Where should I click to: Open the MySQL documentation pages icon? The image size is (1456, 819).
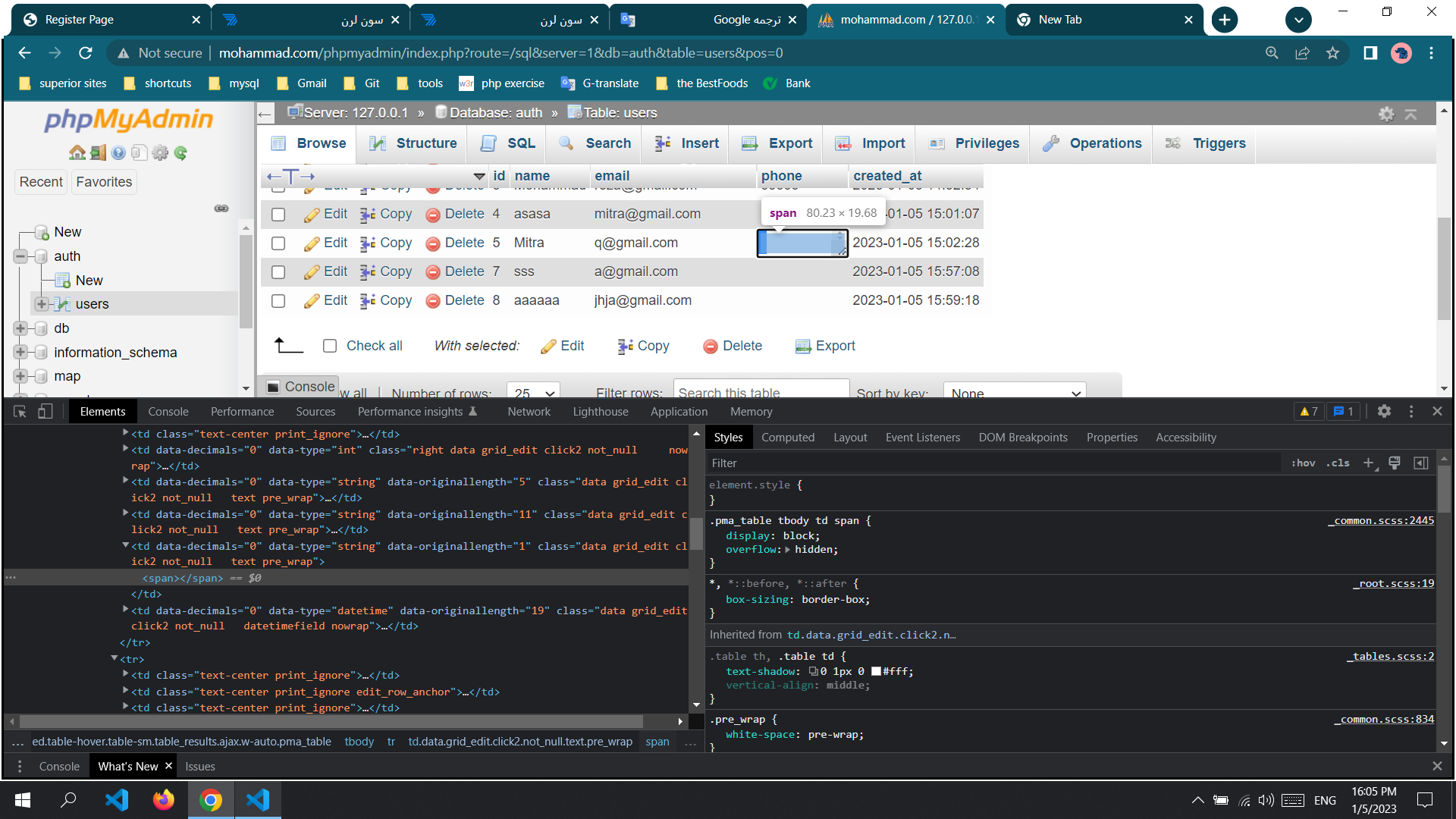point(139,153)
